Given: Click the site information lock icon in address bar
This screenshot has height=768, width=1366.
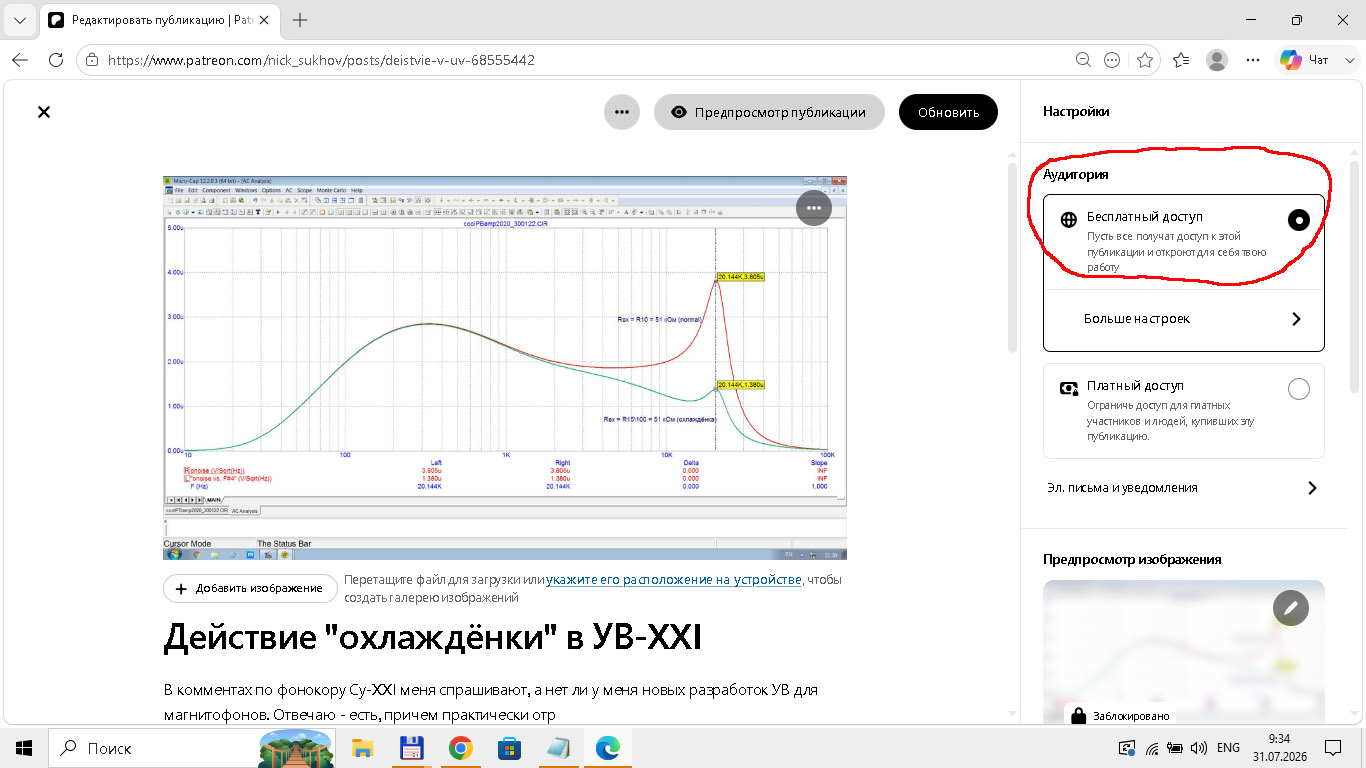Looking at the screenshot, I should (x=92, y=60).
